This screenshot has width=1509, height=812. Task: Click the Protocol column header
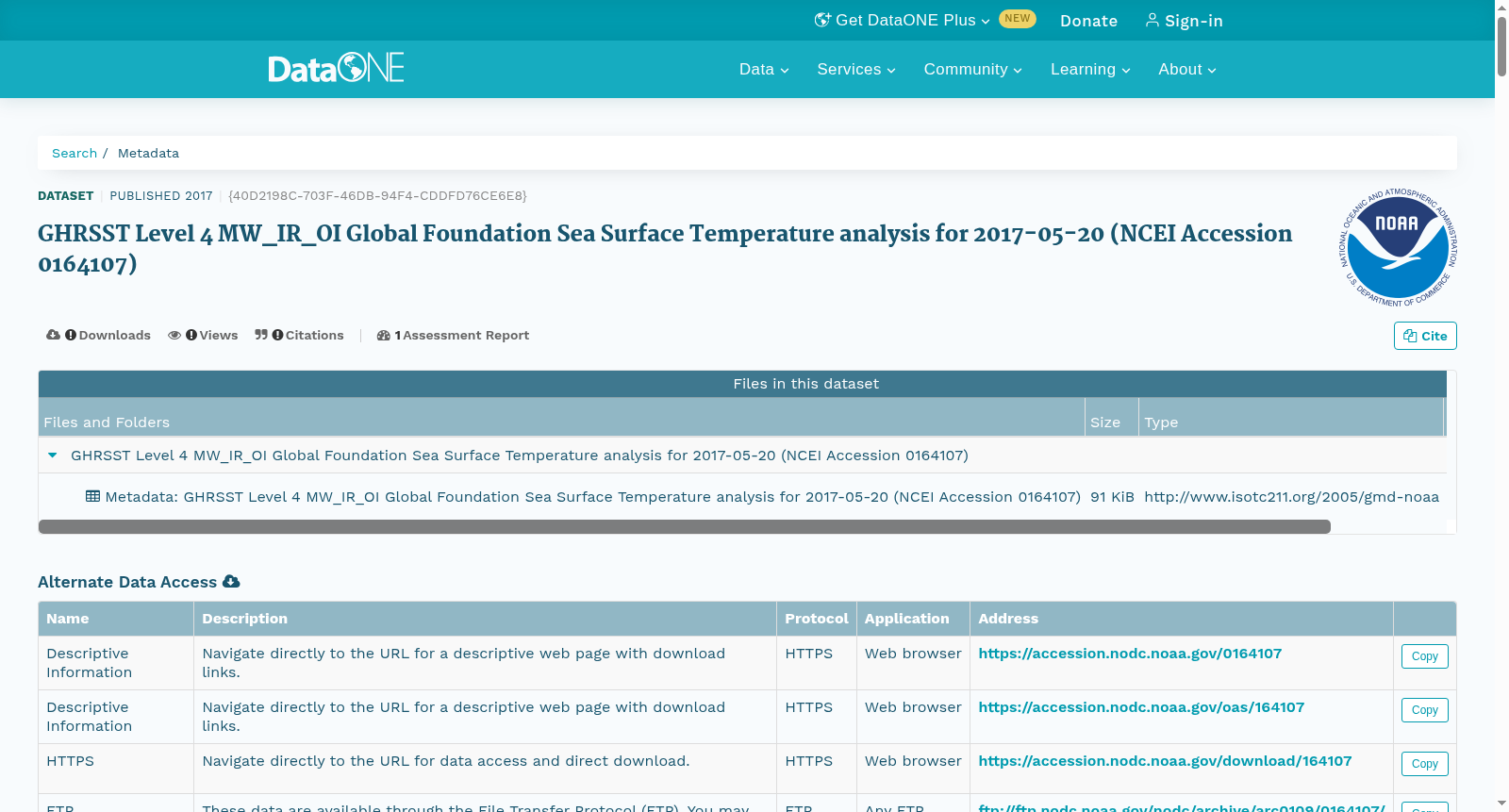[817, 618]
